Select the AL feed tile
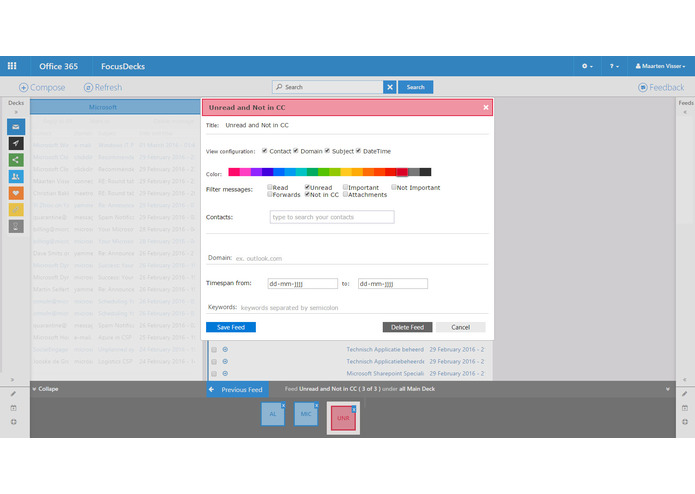The height and width of the screenshot is (494, 695). (272, 414)
